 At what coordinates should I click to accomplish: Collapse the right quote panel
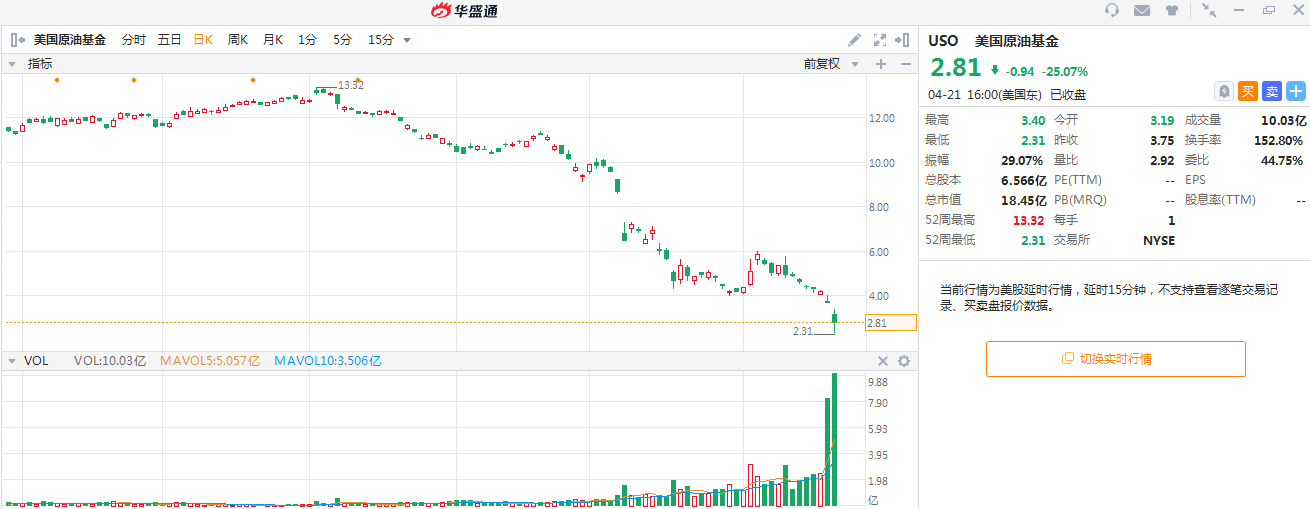coord(902,40)
